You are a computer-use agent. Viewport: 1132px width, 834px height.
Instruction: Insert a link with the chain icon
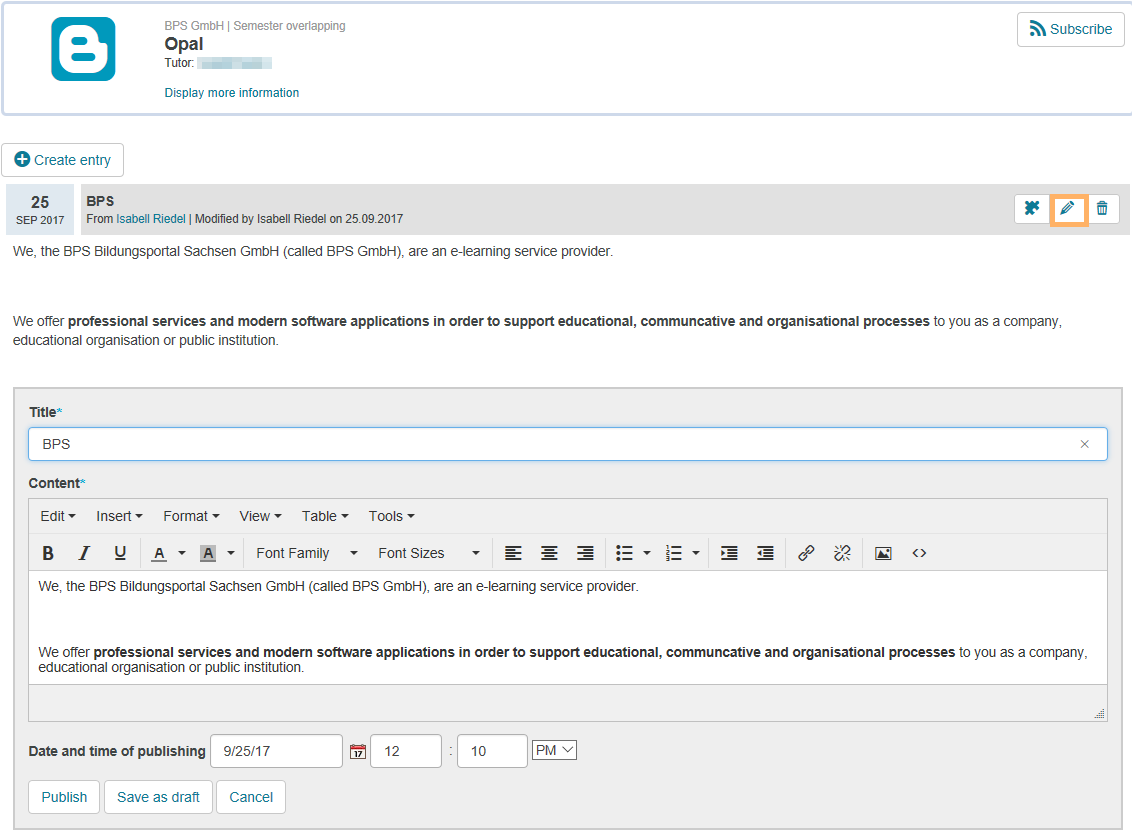(x=806, y=553)
